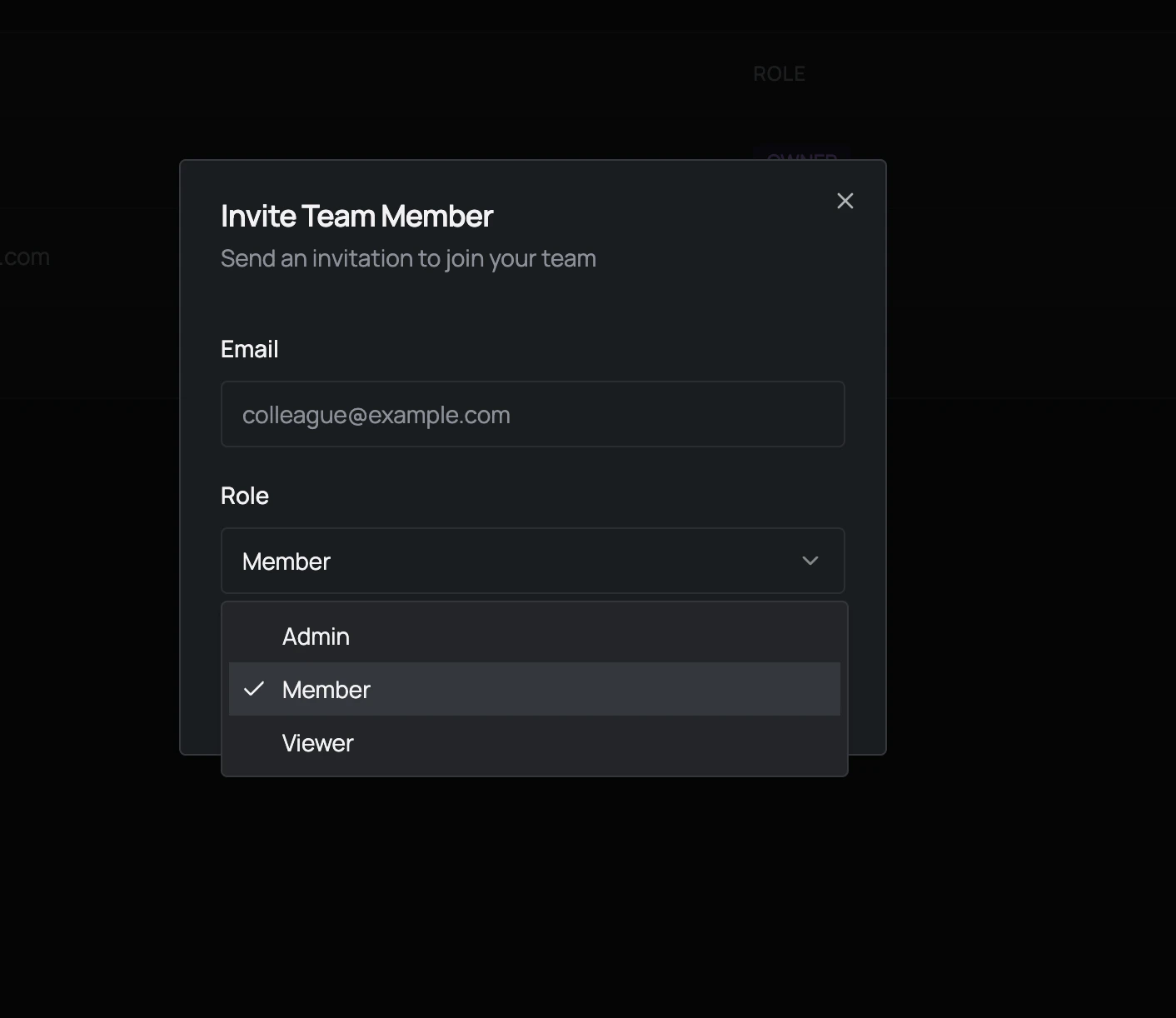Click the check icon indicating selected role
1176x1018 pixels.
point(255,689)
